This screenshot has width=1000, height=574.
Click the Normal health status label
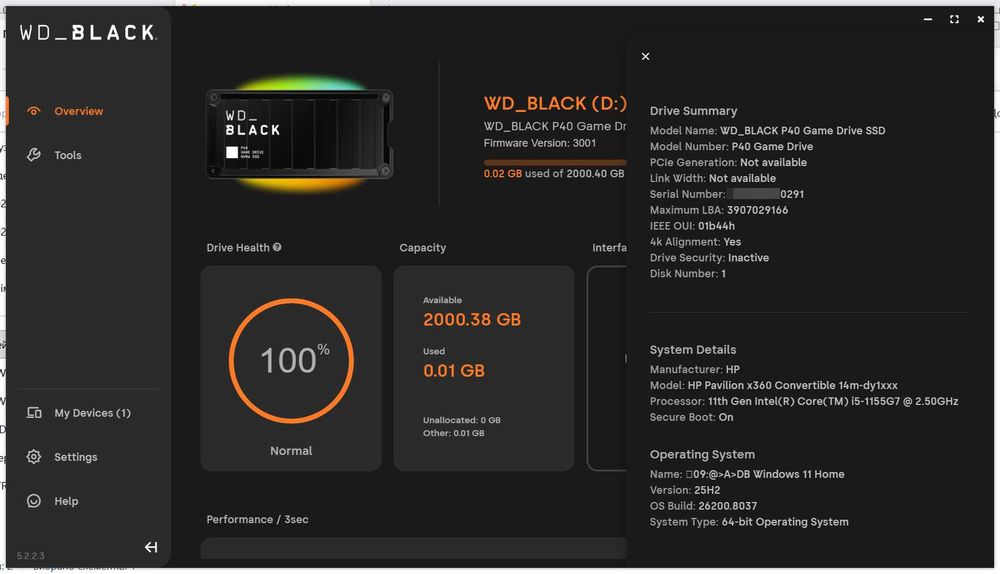click(291, 450)
